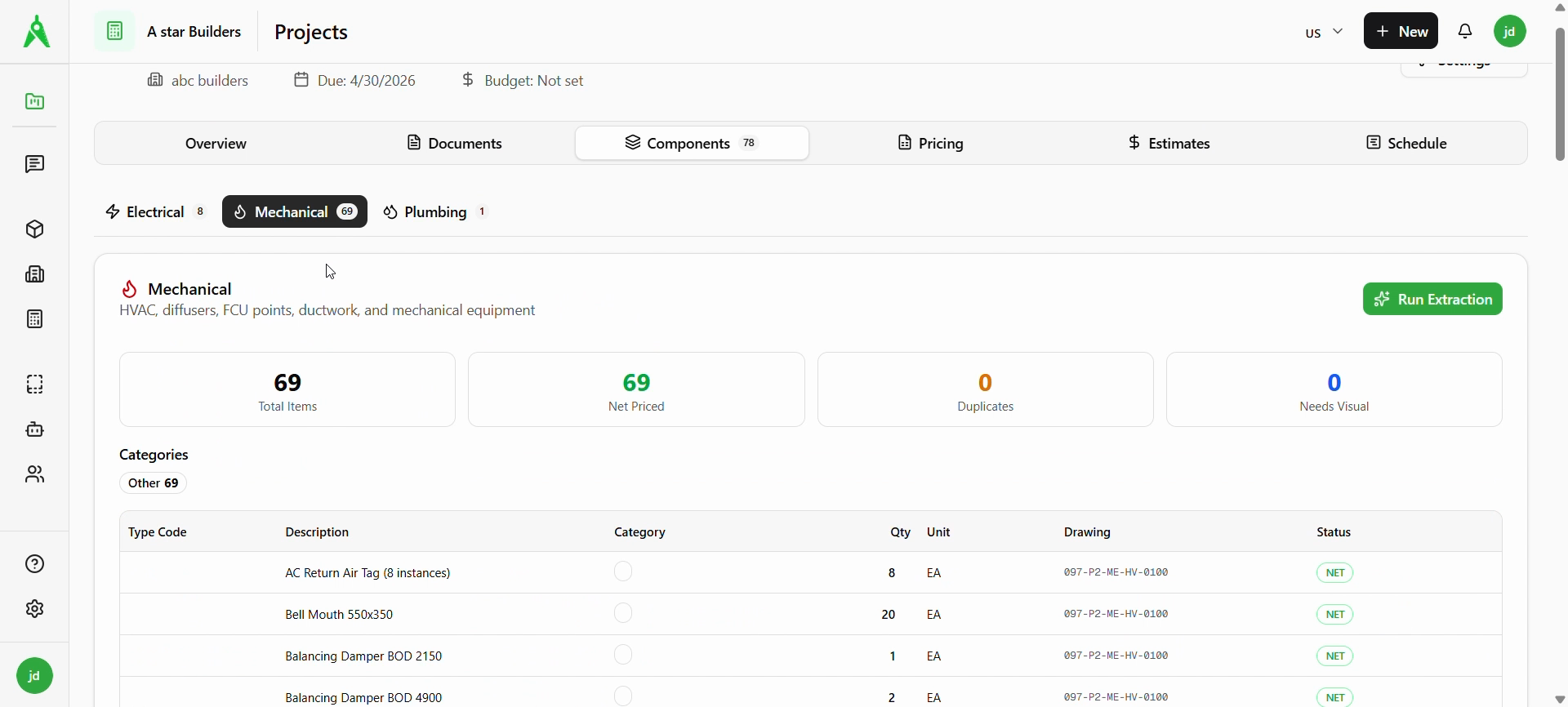
Task: Open the calculator sidebar icon
Action: [34, 319]
